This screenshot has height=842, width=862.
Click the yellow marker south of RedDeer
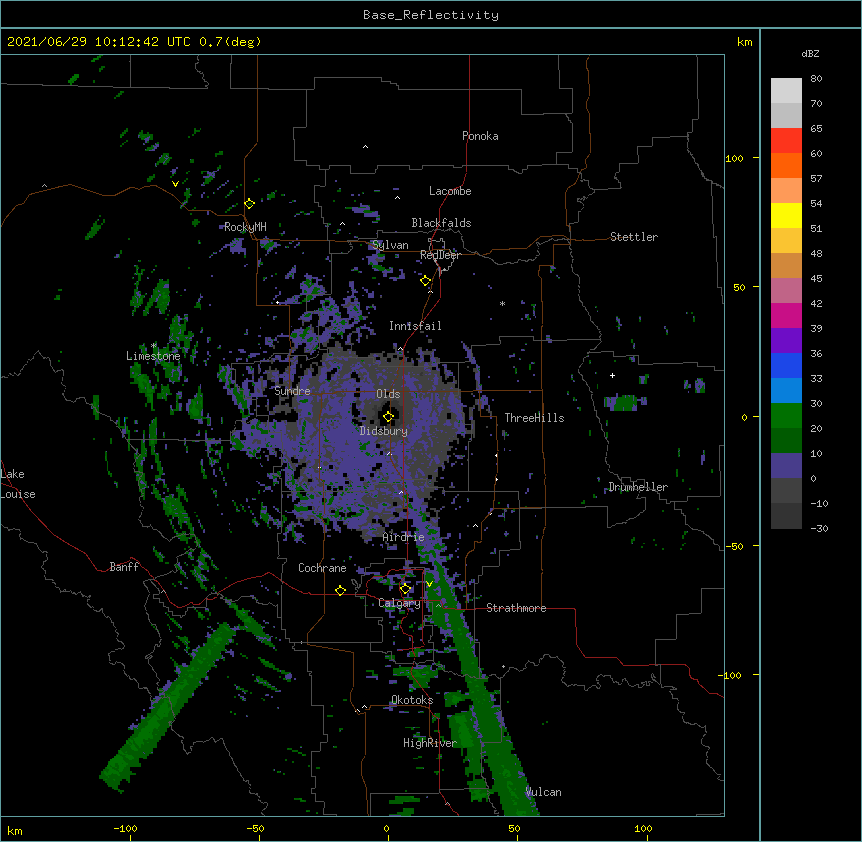coord(425,280)
